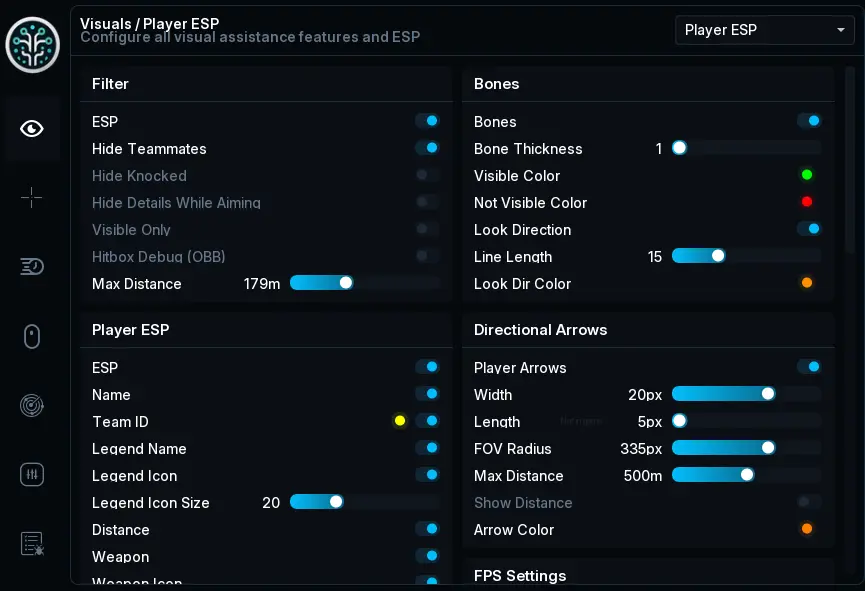
Task: Turn off Legend Icon toggle
Action: coord(427,475)
